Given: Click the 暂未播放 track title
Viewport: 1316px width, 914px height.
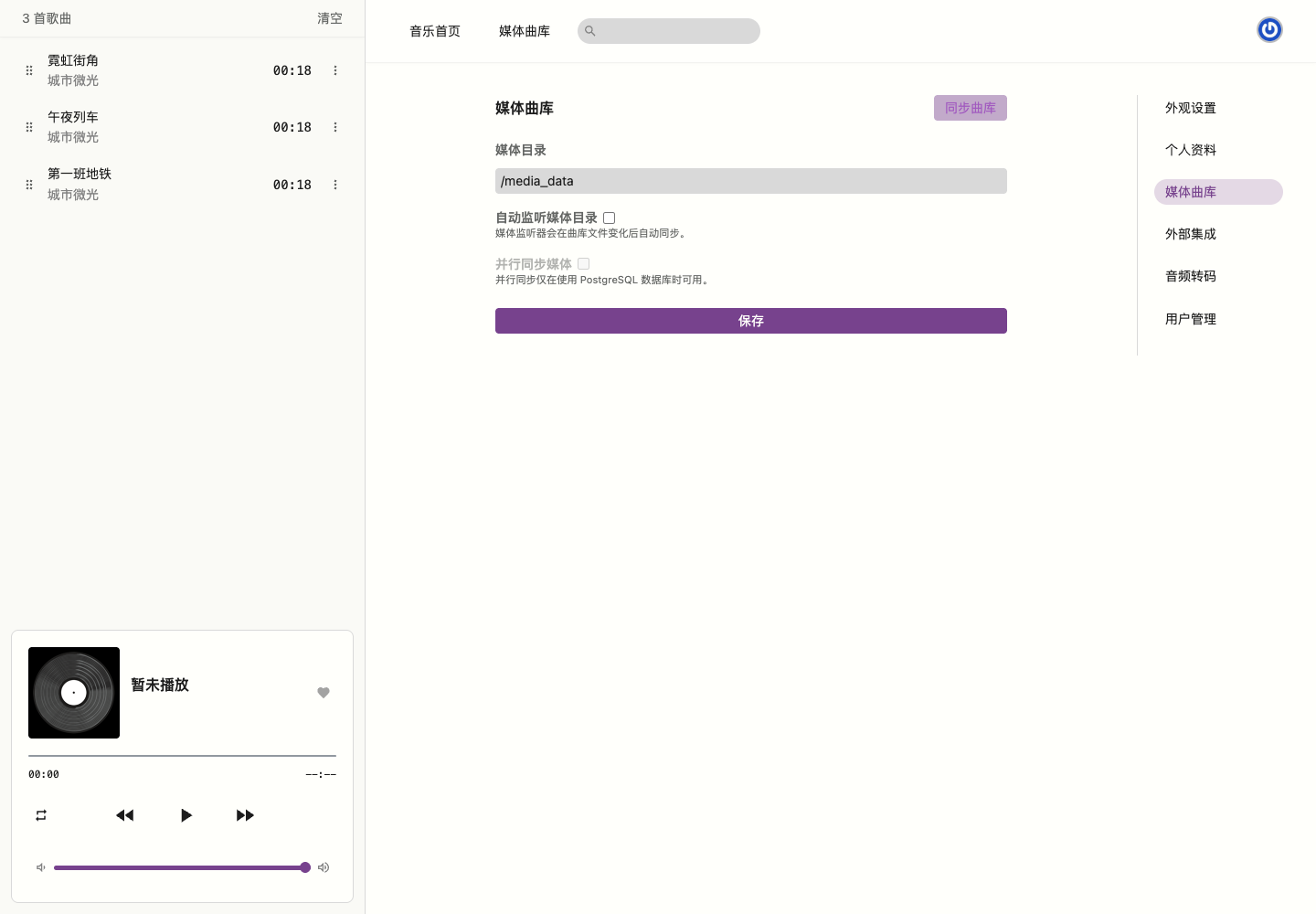Looking at the screenshot, I should [x=160, y=685].
